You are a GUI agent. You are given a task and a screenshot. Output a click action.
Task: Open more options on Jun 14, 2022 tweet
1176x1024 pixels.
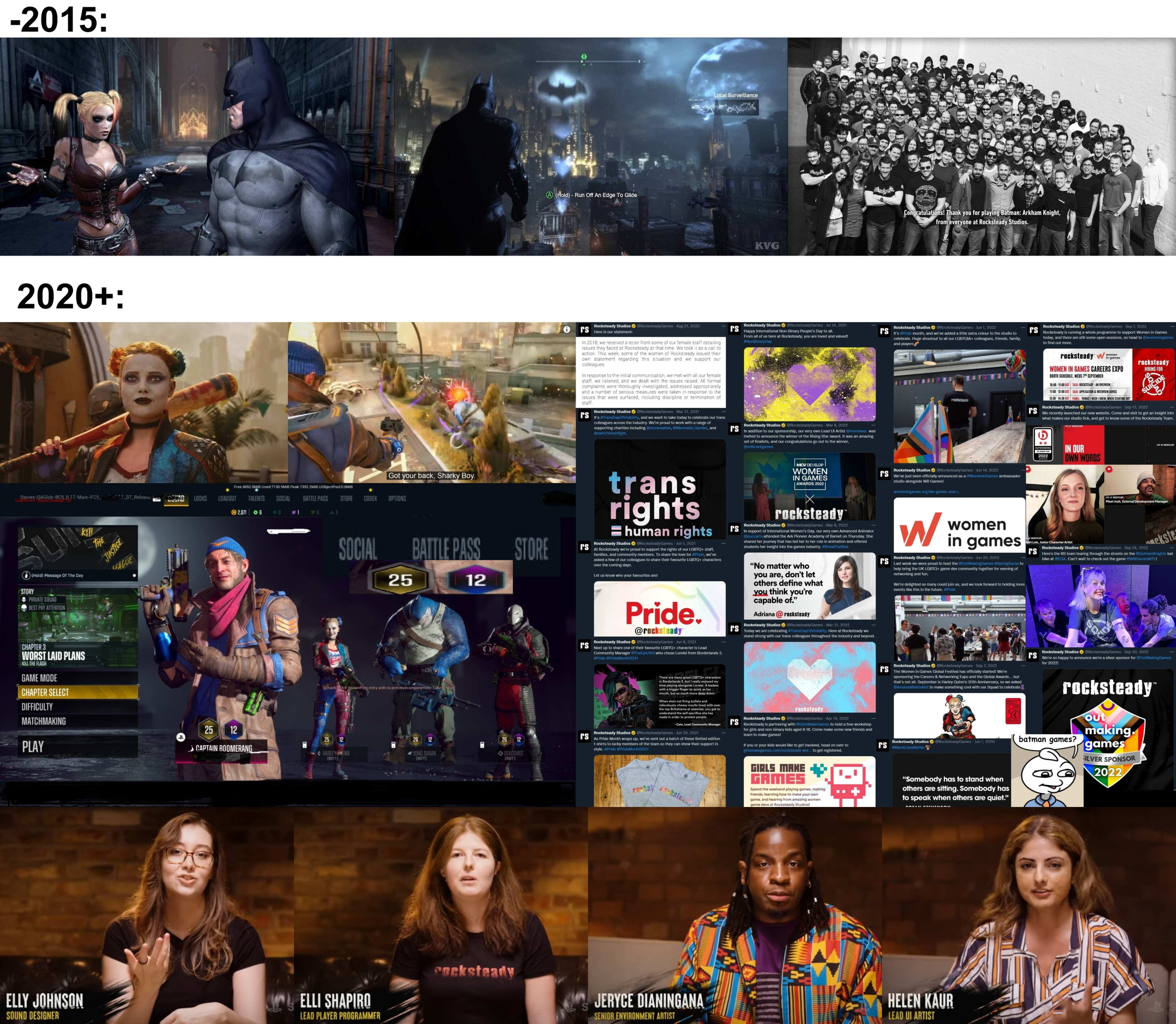tap(1023, 470)
